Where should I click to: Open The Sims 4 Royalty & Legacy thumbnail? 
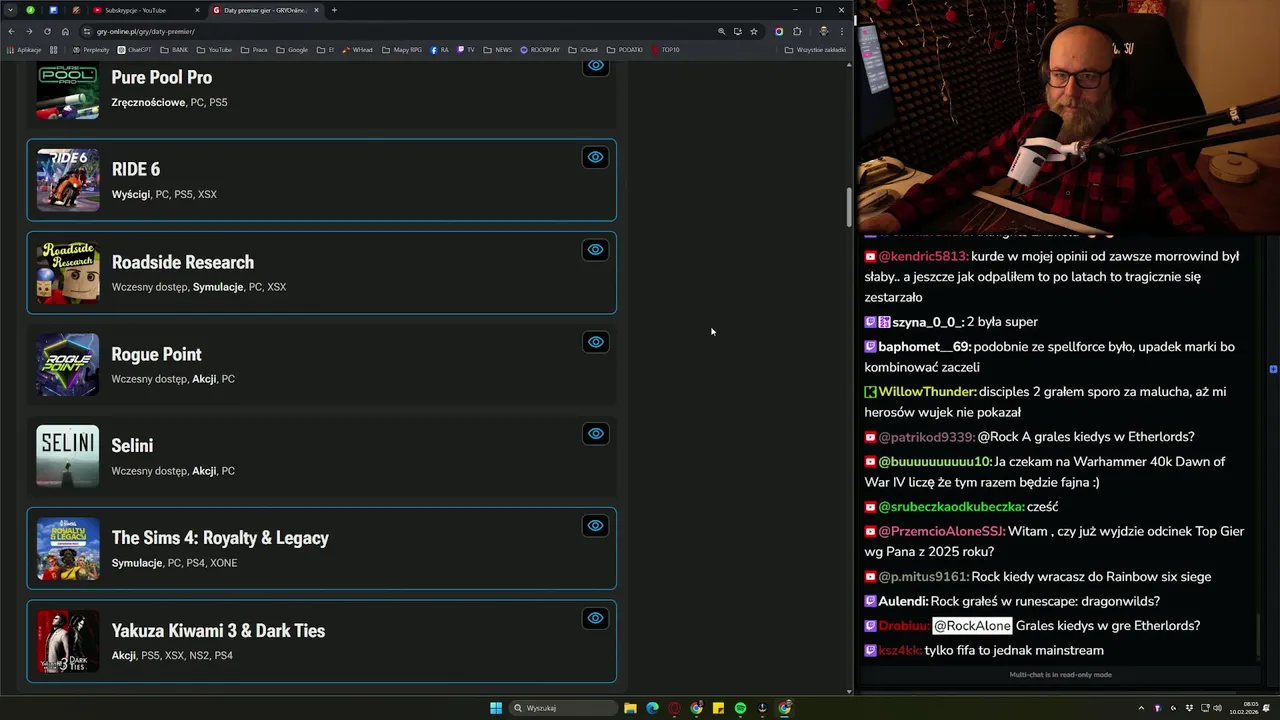(x=68, y=548)
